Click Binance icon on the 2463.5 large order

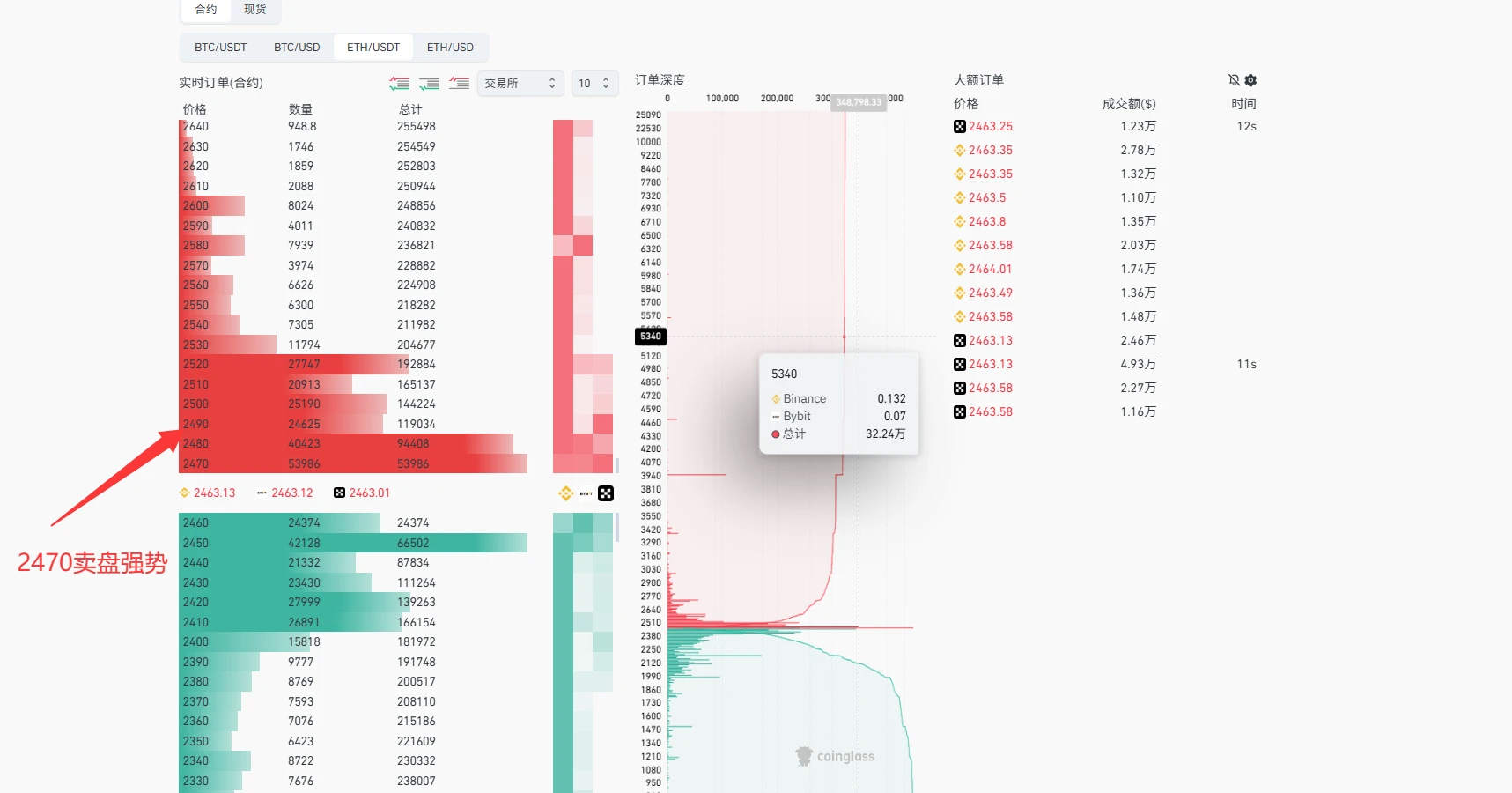tap(960, 198)
